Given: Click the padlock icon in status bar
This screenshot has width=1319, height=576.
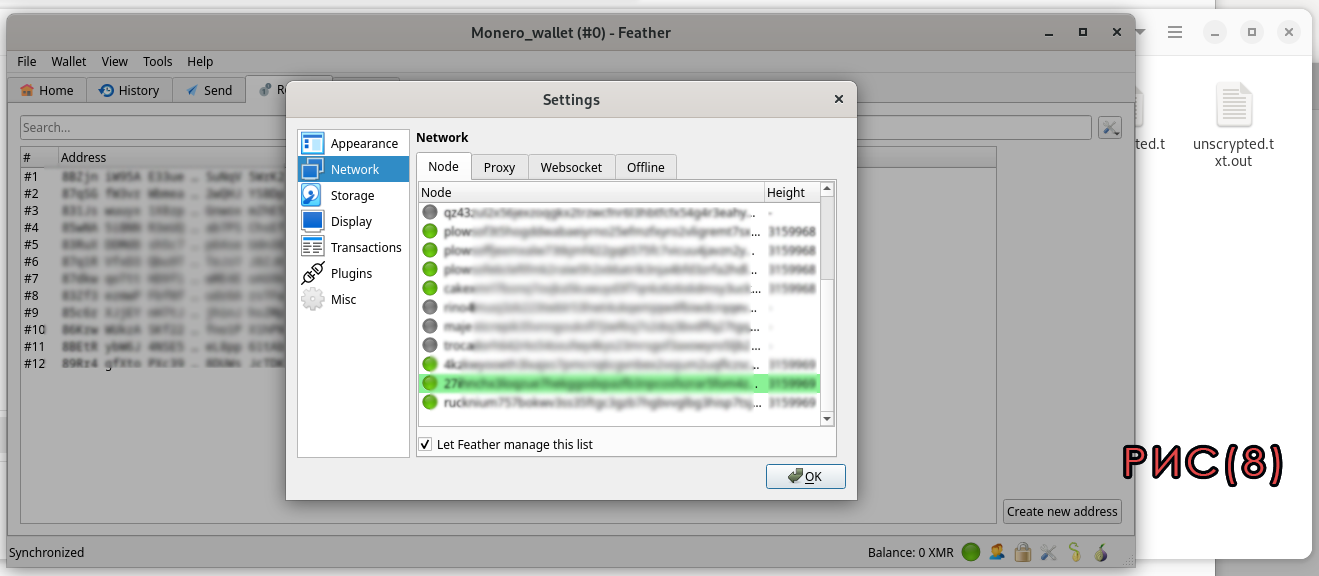Looking at the screenshot, I should pos(1023,552).
